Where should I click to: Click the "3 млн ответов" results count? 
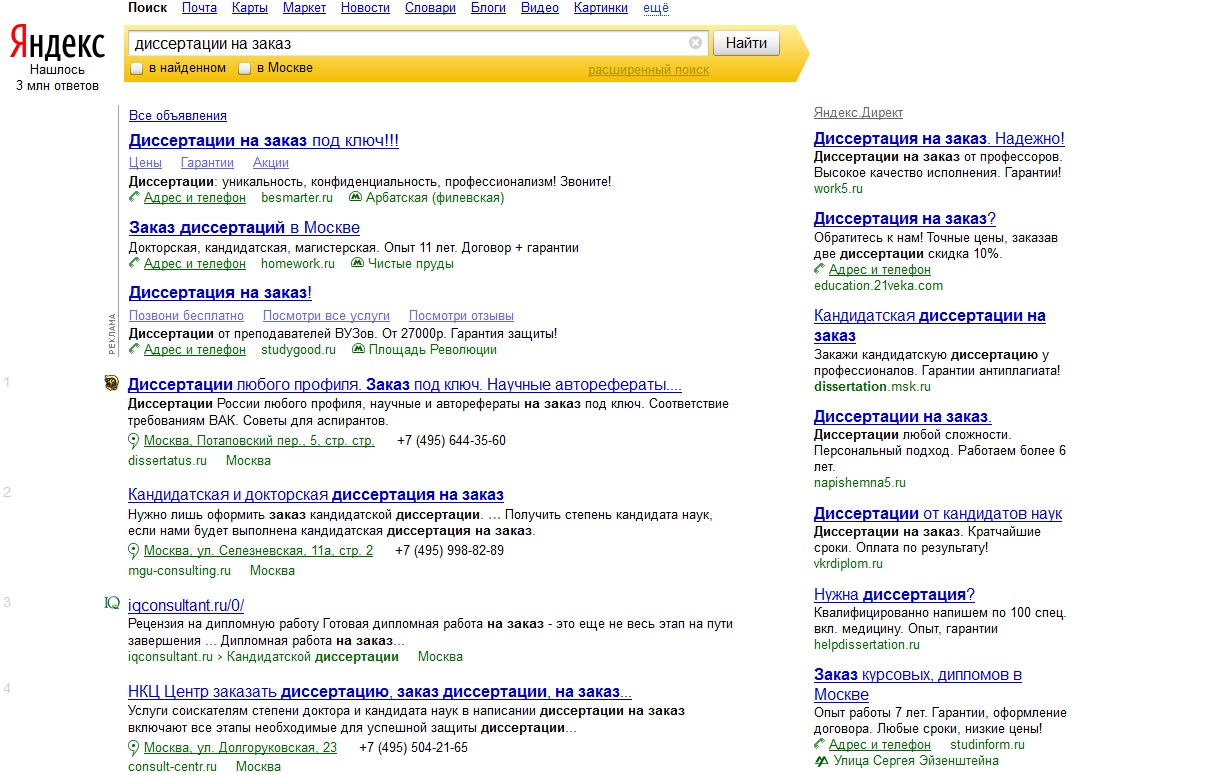pyautogui.click(x=57, y=86)
